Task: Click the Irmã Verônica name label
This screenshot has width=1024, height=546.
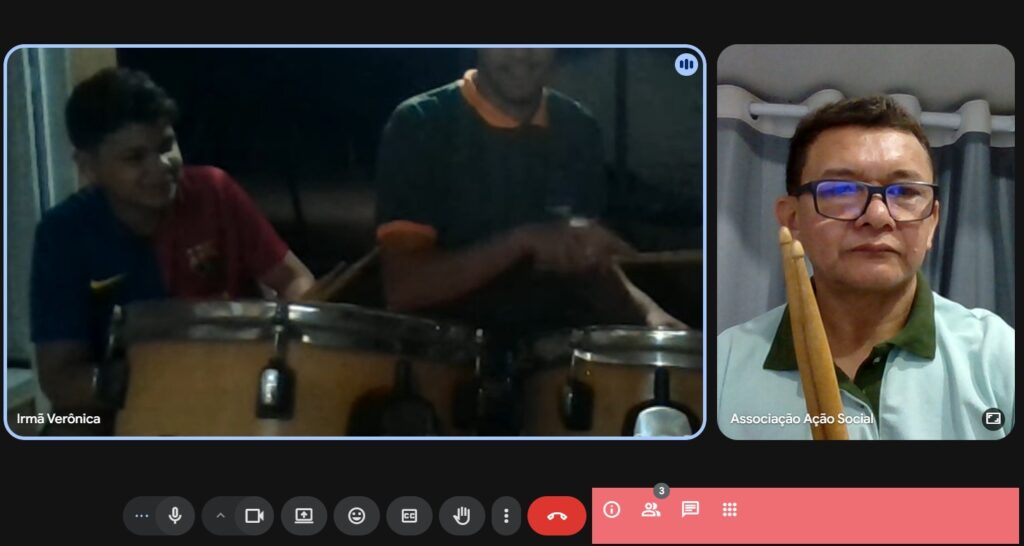Action: pyautogui.click(x=59, y=419)
